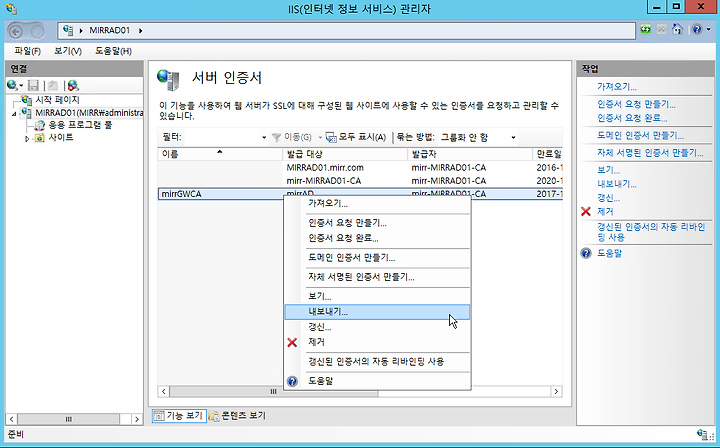This screenshot has height=448, width=720.
Task: Click Remove (제거) link in Actions pane
Action: (605, 212)
